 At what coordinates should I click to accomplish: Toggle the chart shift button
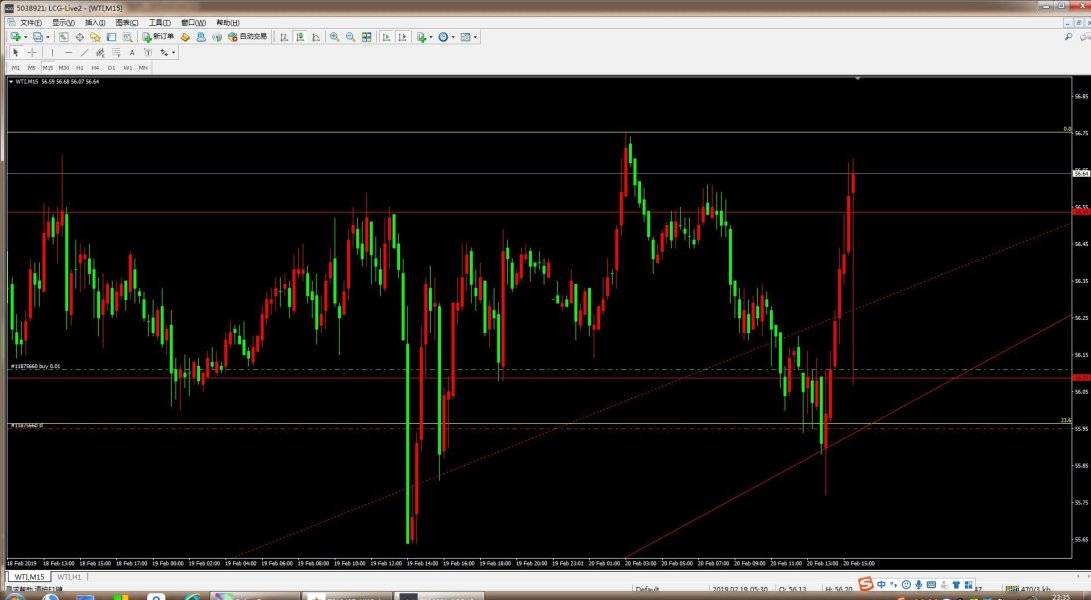403,37
